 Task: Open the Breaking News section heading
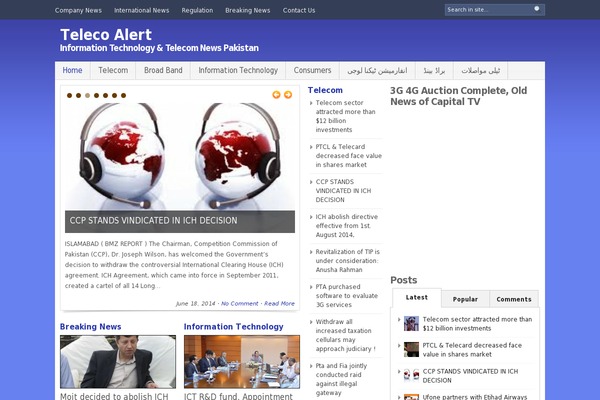pyautogui.click(x=90, y=327)
